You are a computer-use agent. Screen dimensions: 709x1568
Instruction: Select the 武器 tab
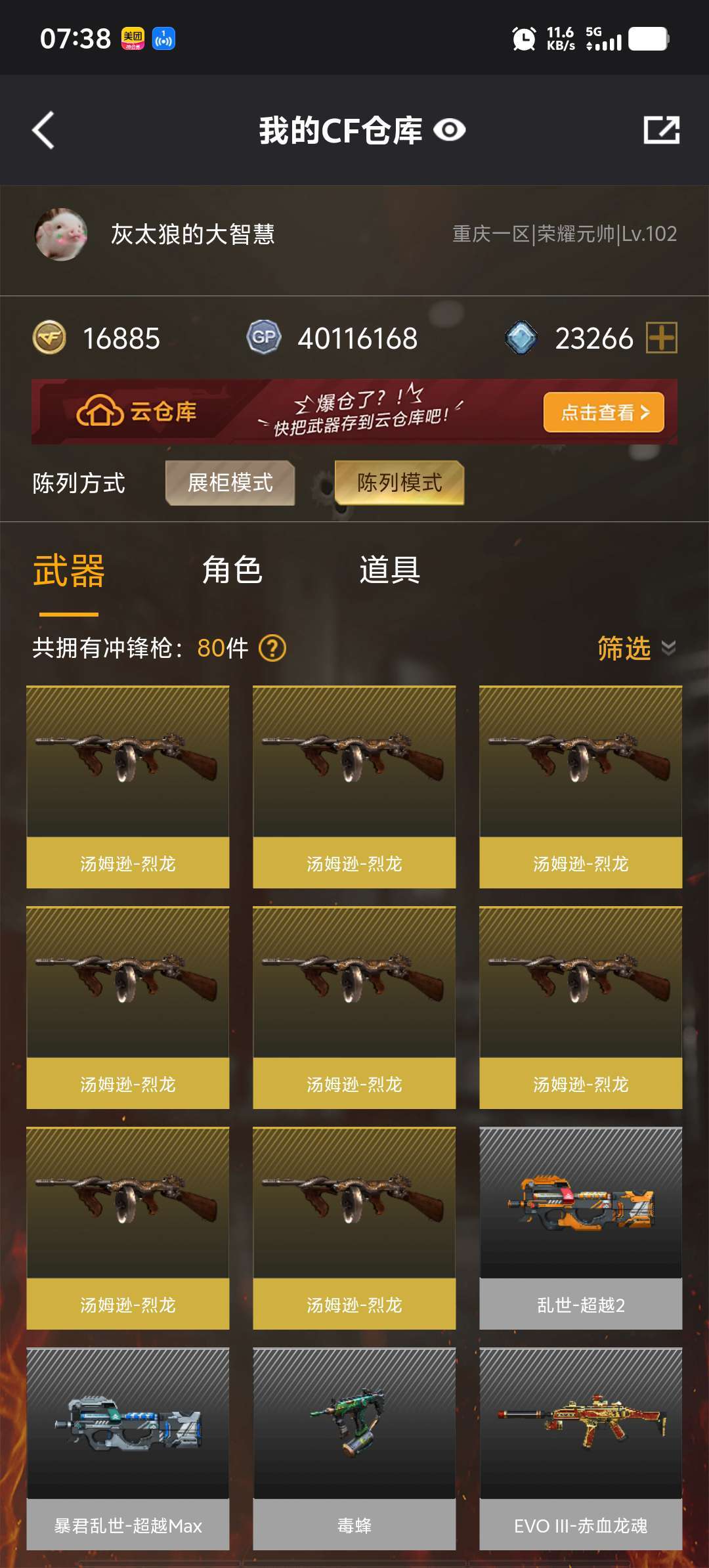69,570
